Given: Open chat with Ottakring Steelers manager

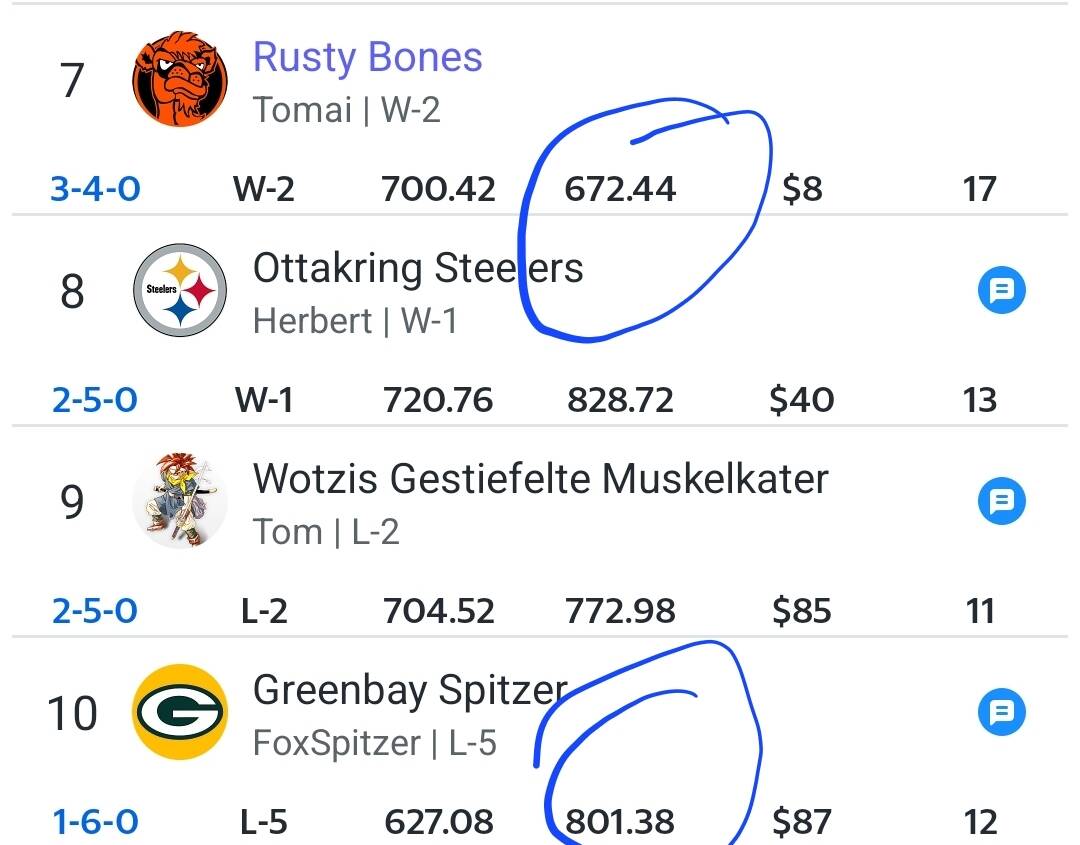Looking at the screenshot, I should 1001,290.
